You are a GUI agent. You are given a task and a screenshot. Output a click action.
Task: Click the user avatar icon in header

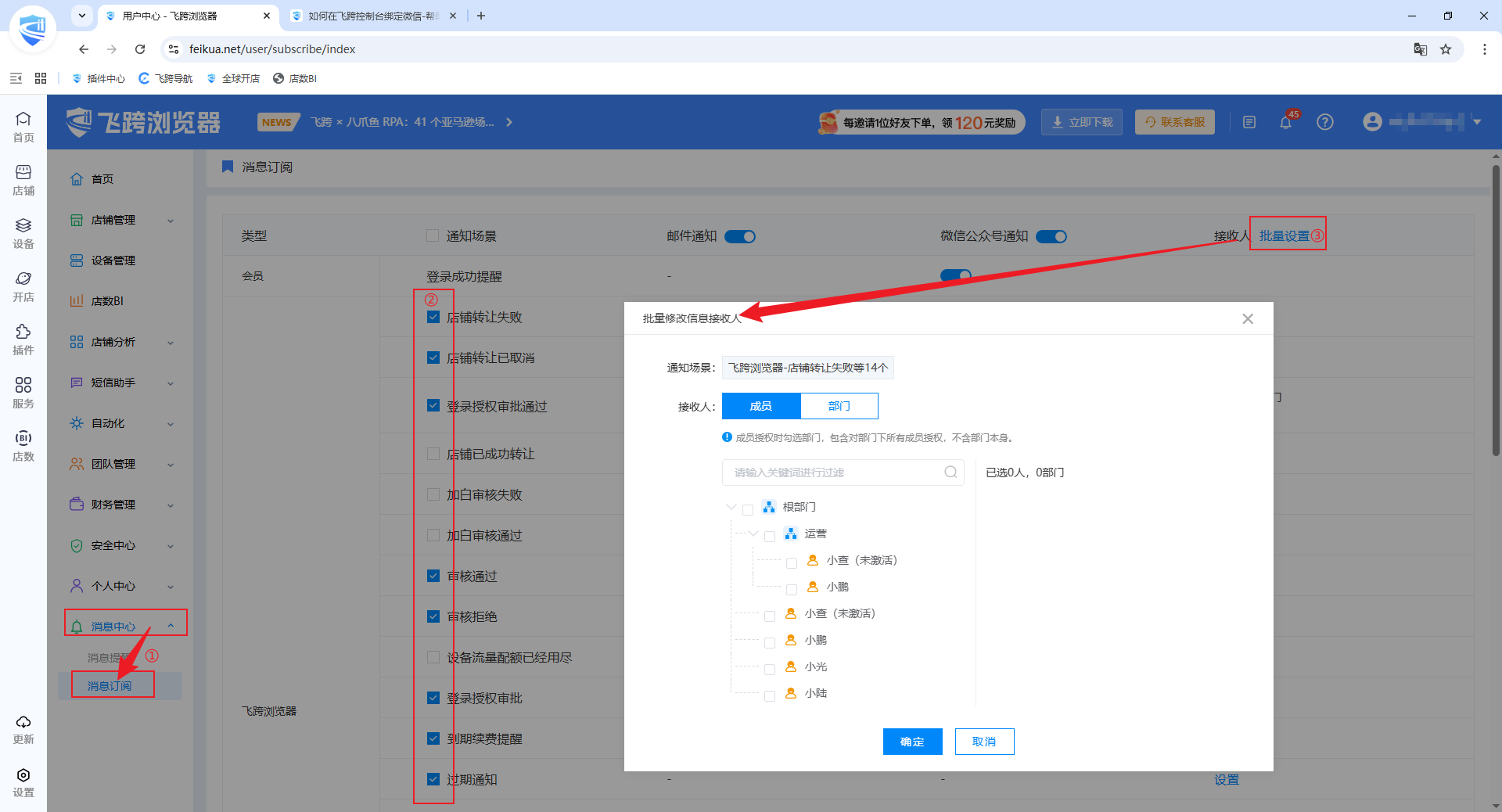pos(1372,122)
